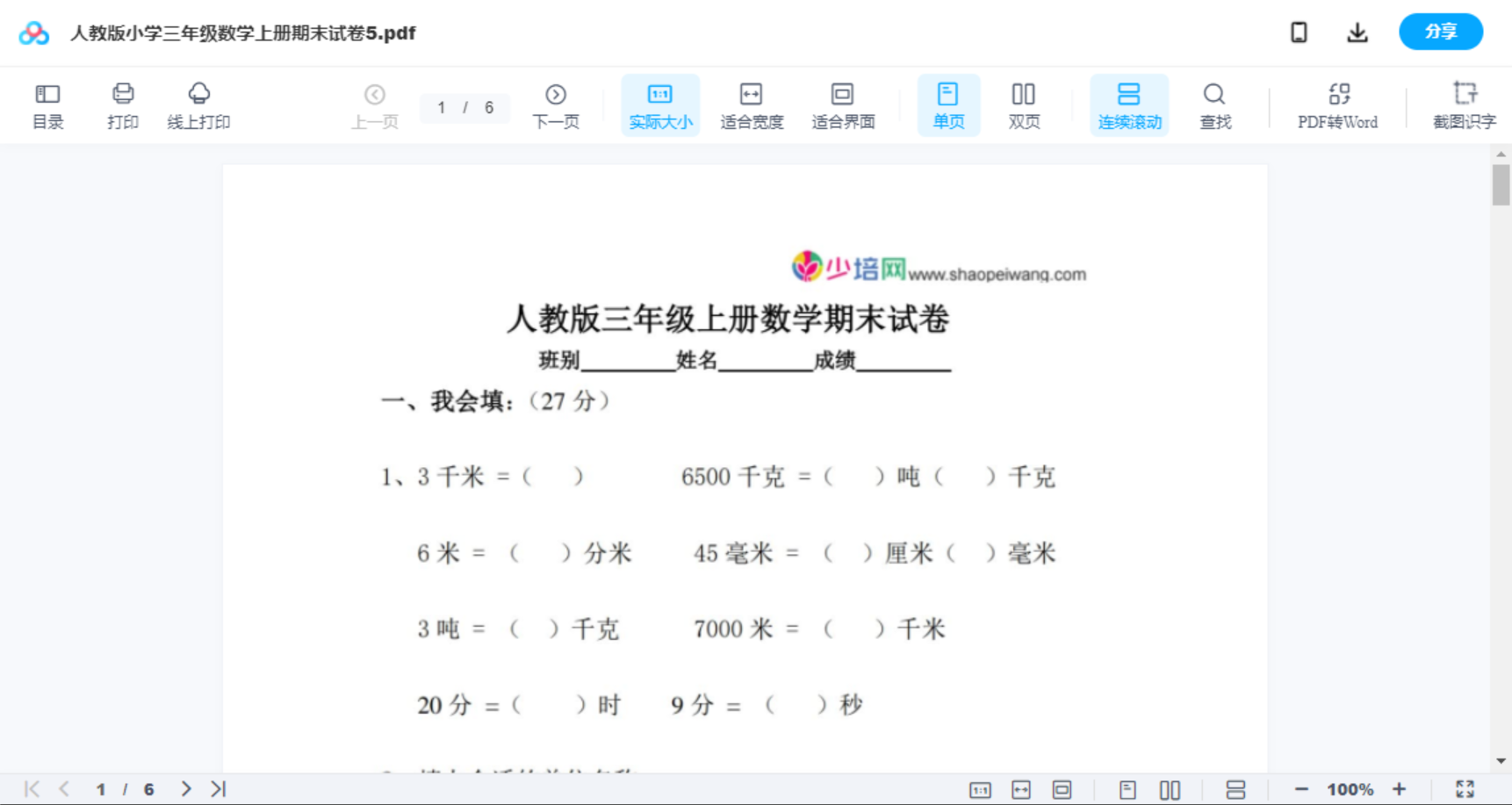Click the 分享 share button

pos(1441,32)
